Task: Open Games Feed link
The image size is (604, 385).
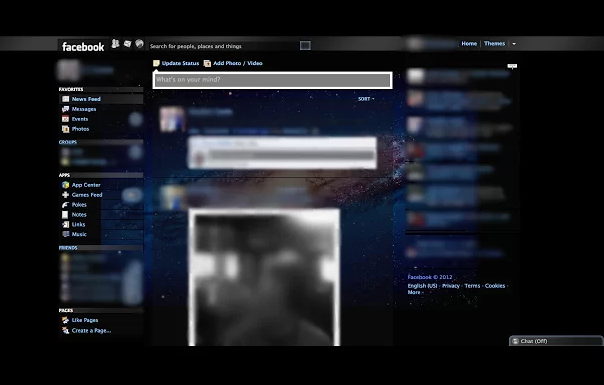Action: click(87, 195)
